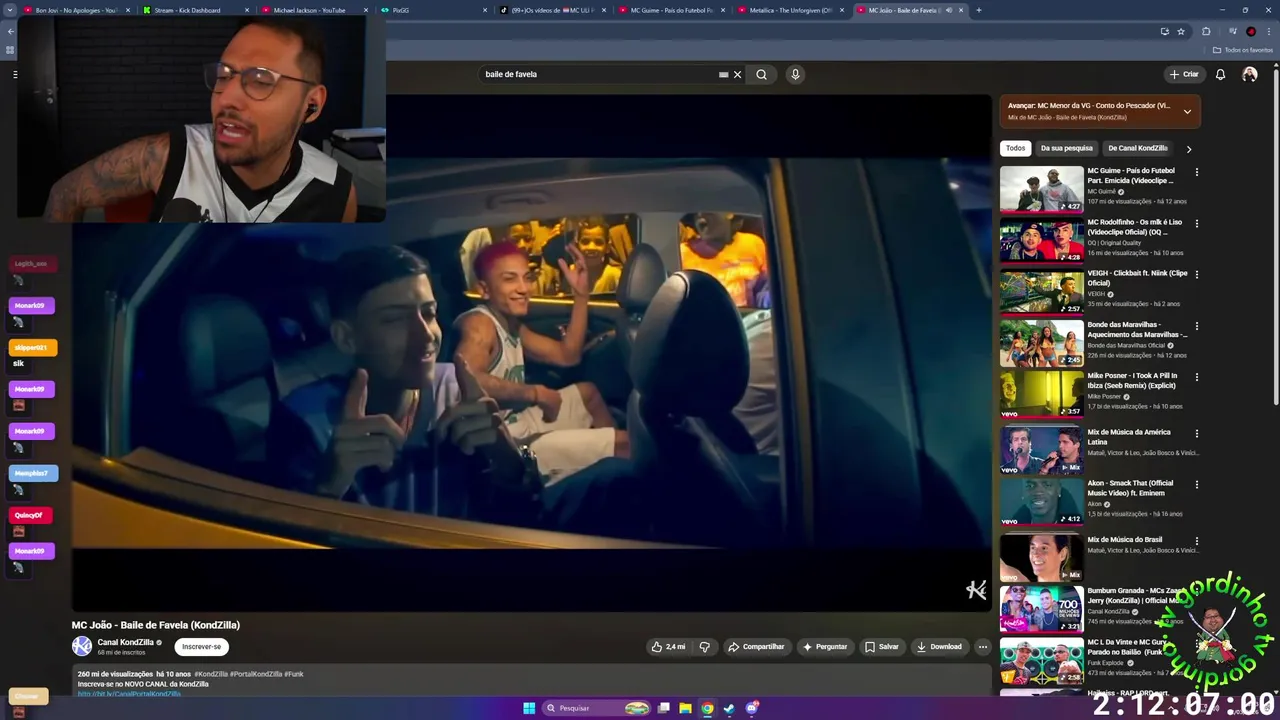1280x720 pixels.
Task: Open options for Akon Smack That
Action: tap(1196, 484)
